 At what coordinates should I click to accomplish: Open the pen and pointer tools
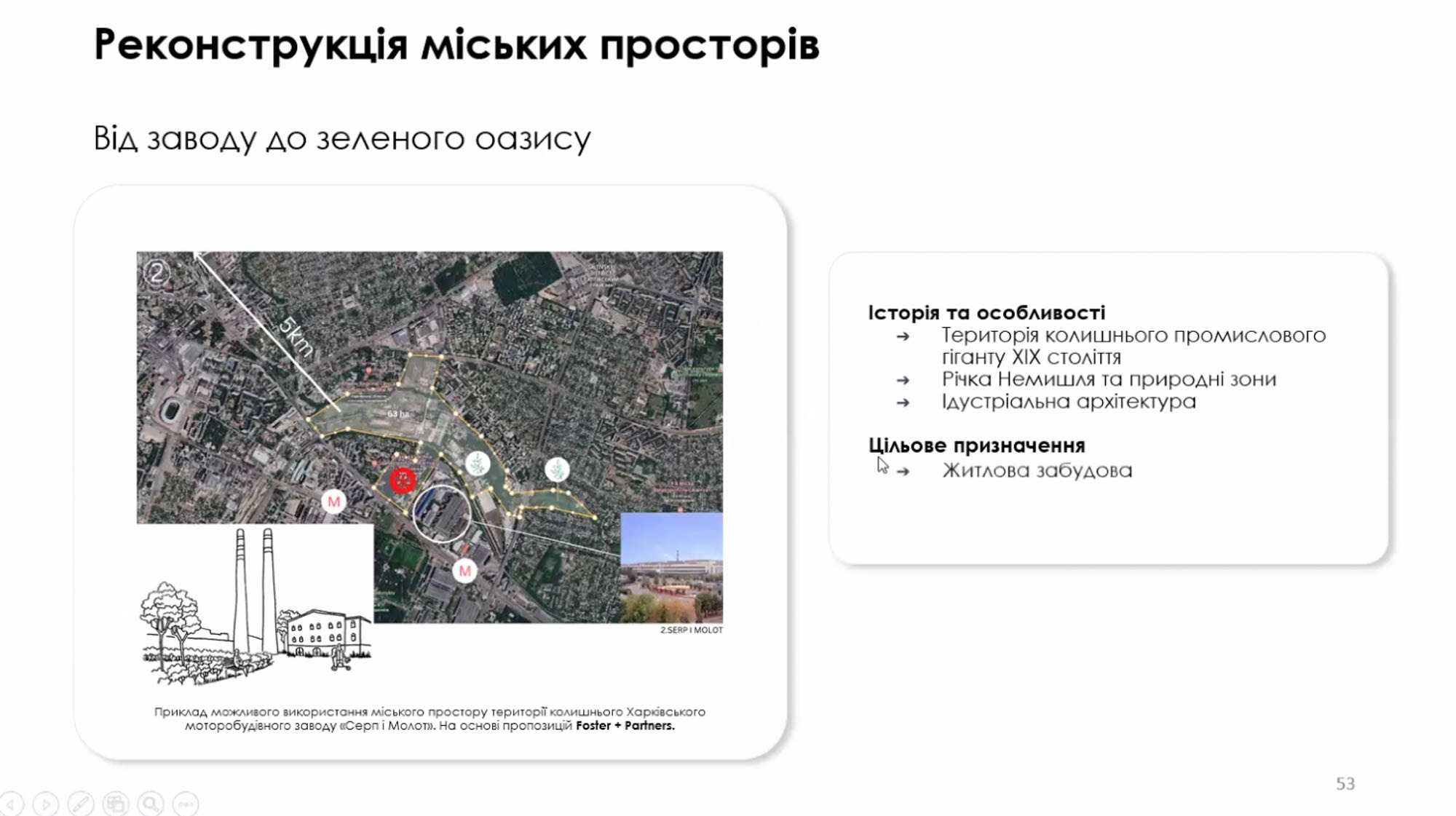(81, 804)
